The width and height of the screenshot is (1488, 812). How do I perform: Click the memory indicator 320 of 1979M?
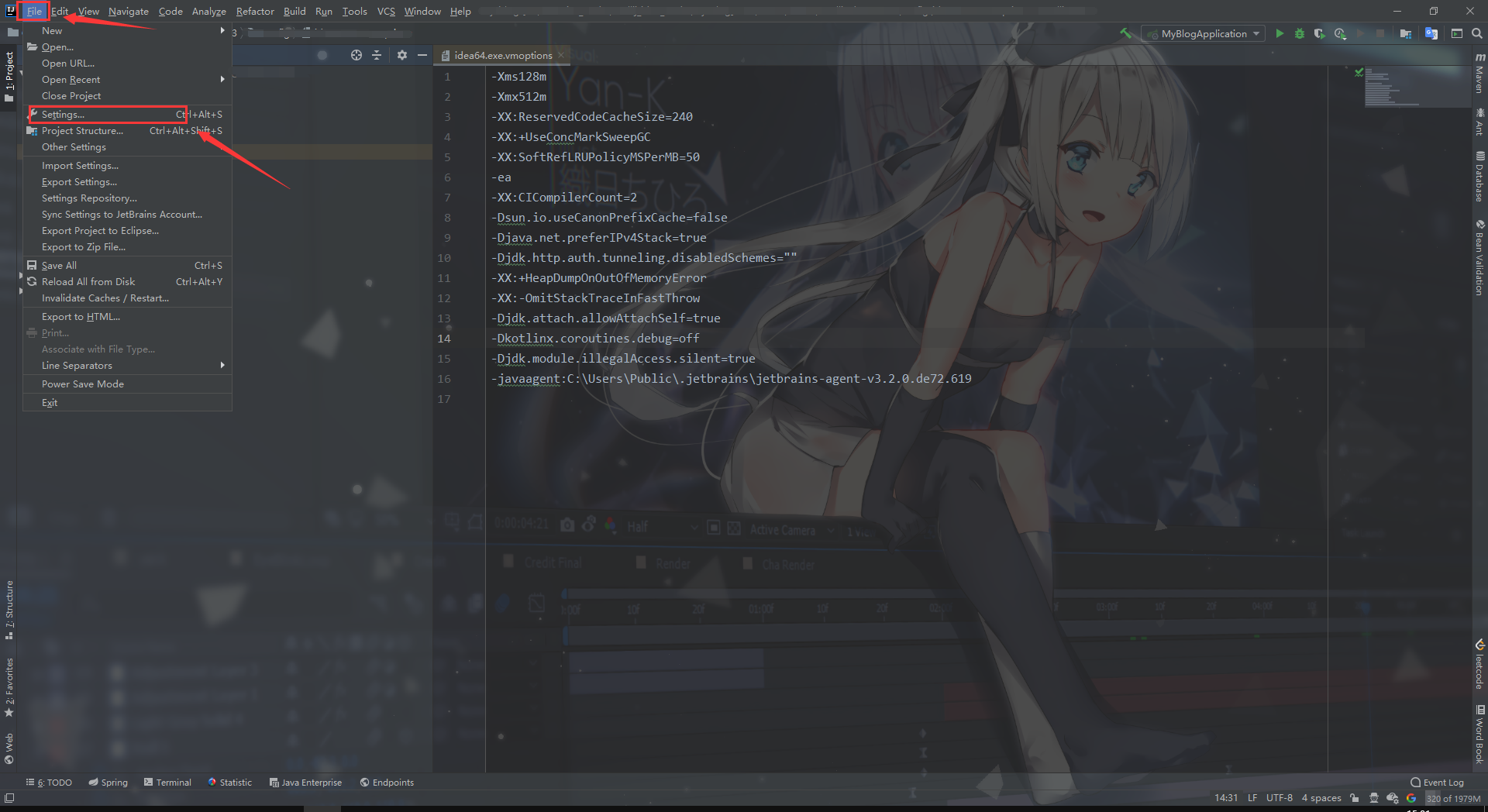tap(1453, 798)
